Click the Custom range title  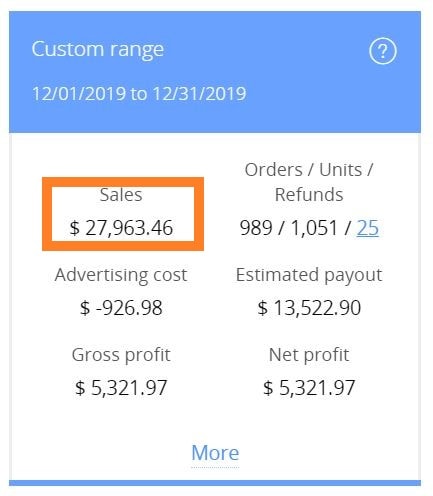pyautogui.click(x=98, y=49)
